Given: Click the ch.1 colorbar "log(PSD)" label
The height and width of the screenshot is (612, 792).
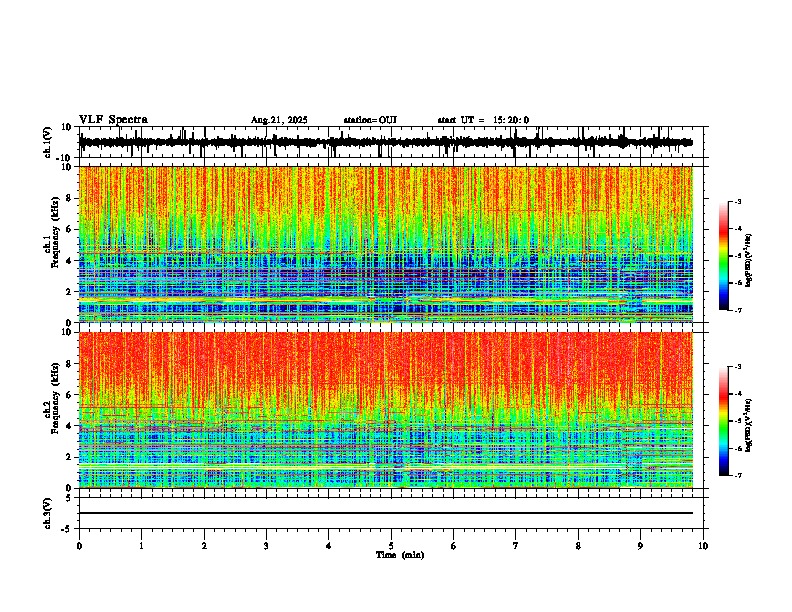Looking at the screenshot, I should tap(749, 261).
